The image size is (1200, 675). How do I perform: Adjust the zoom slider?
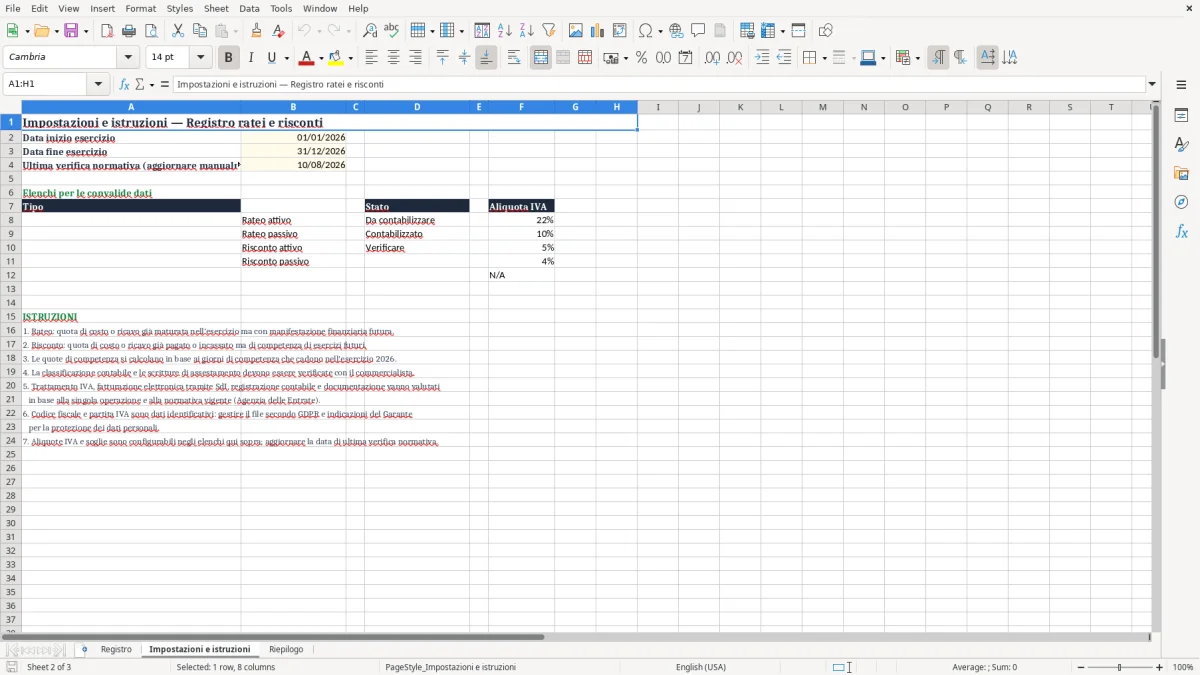coord(1120,667)
